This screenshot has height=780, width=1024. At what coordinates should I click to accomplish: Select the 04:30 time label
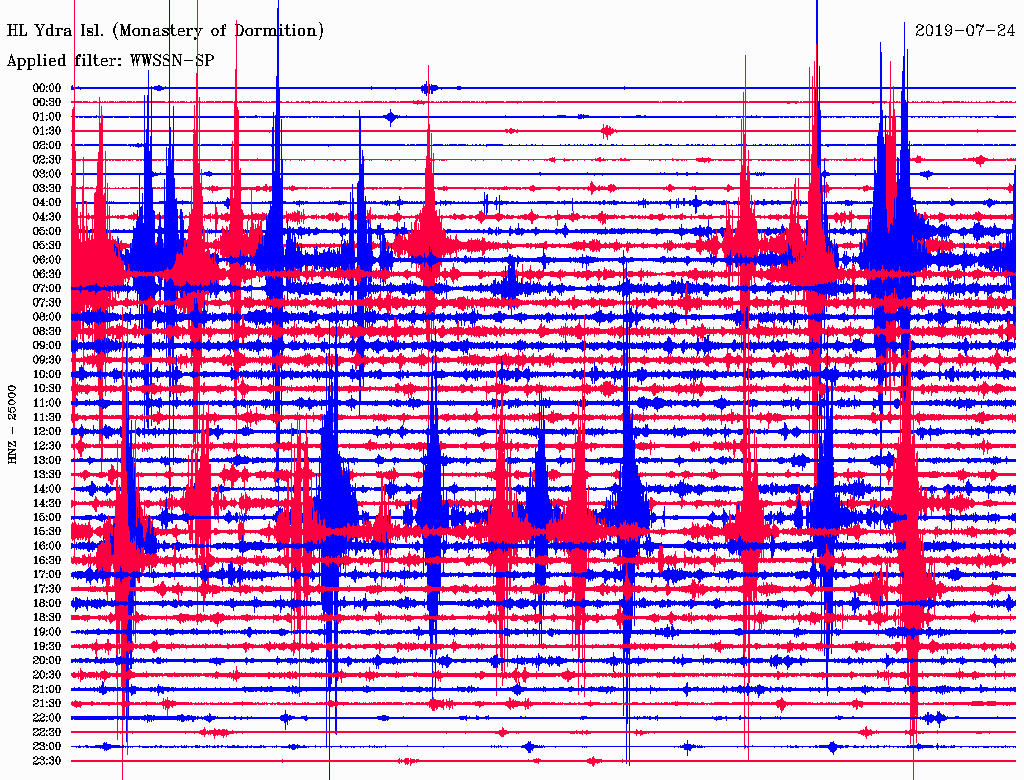point(47,217)
